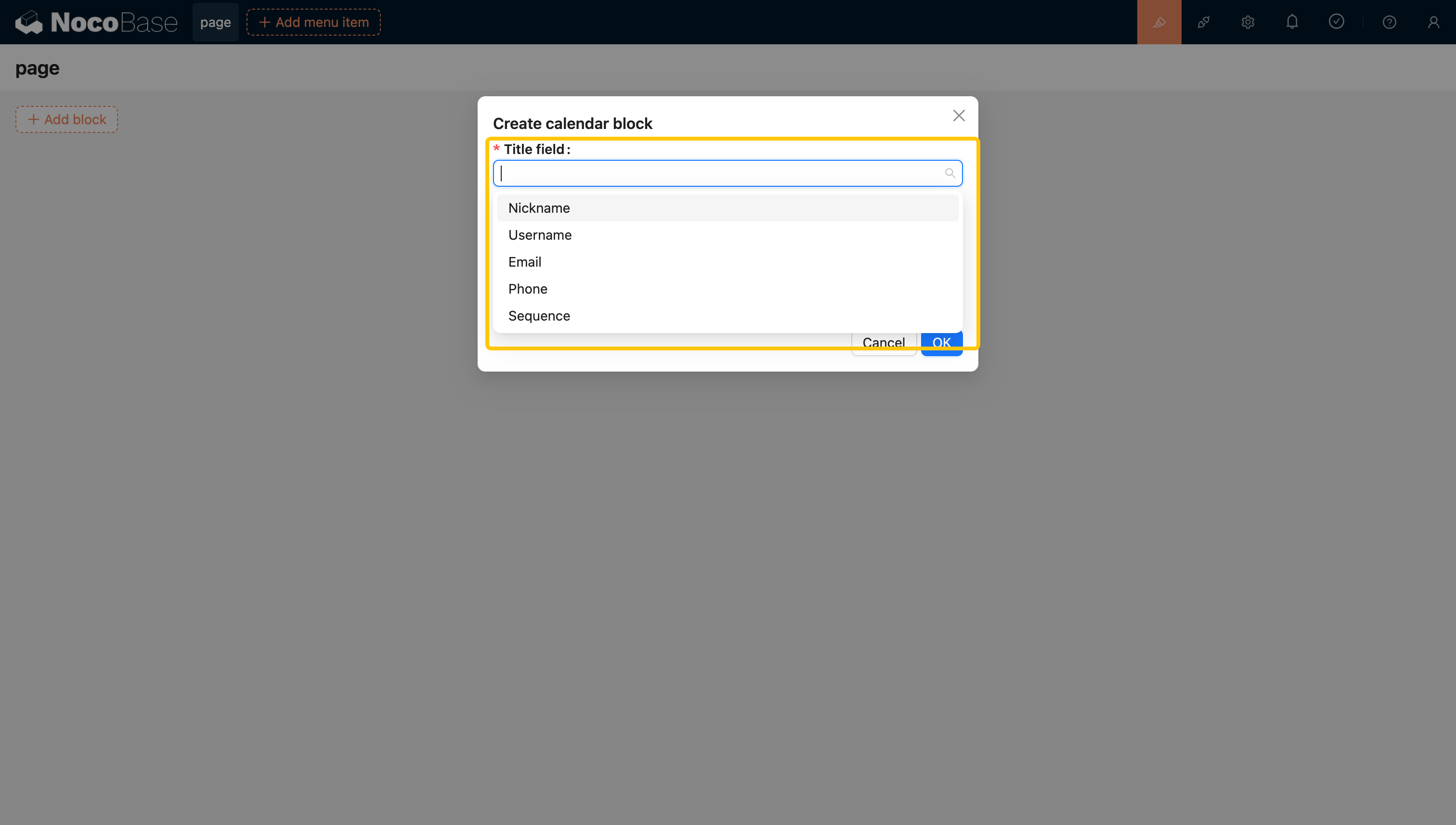Viewport: 1456px width, 825px height.
Task: Close the Create calendar block dialog
Action: pyautogui.click(x=958, y=116)
